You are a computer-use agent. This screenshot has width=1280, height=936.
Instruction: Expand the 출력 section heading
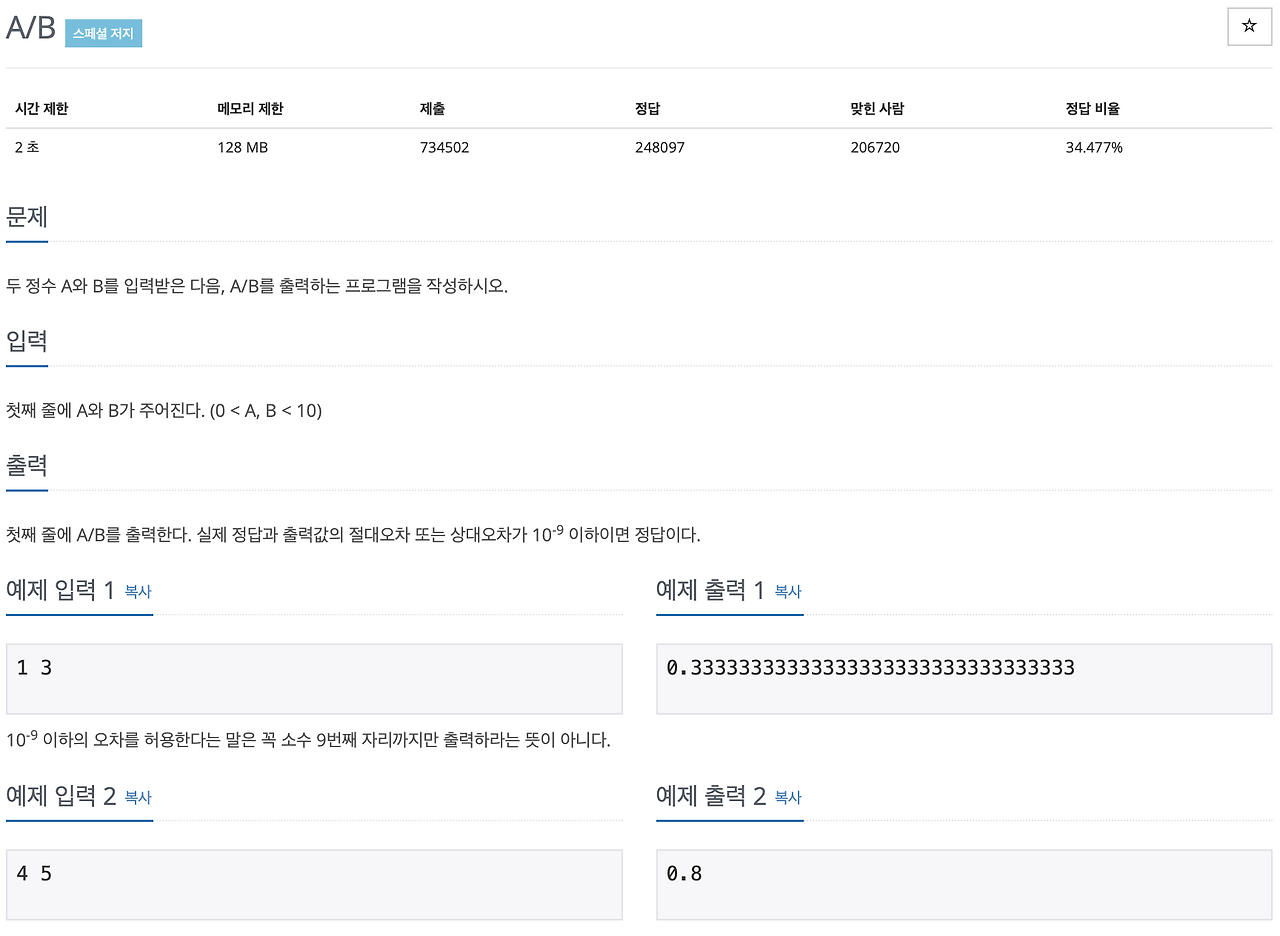(27, 464)
